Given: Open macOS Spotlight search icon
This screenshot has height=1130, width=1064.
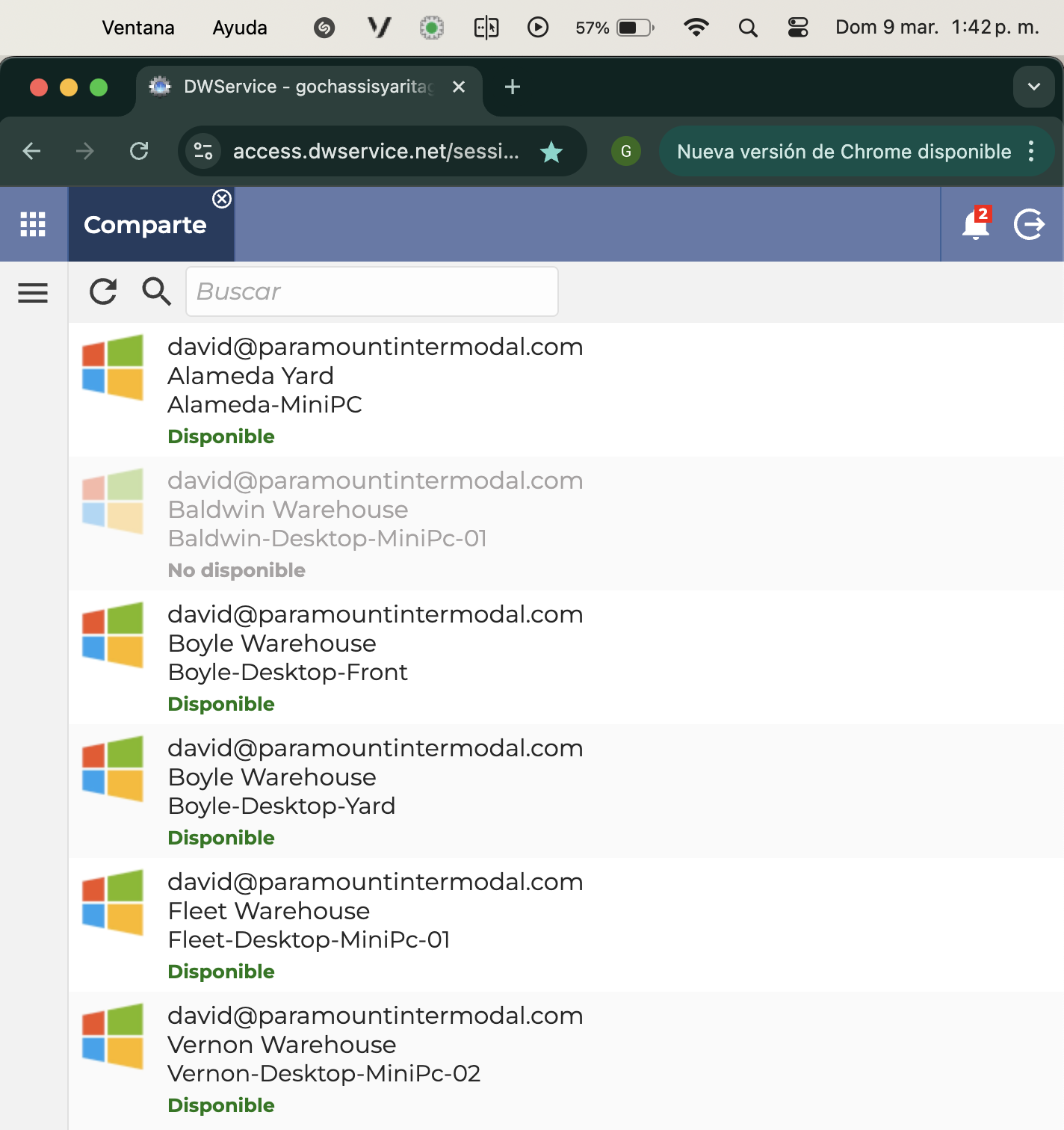Looking at the screenshot, I should point(748,28).
